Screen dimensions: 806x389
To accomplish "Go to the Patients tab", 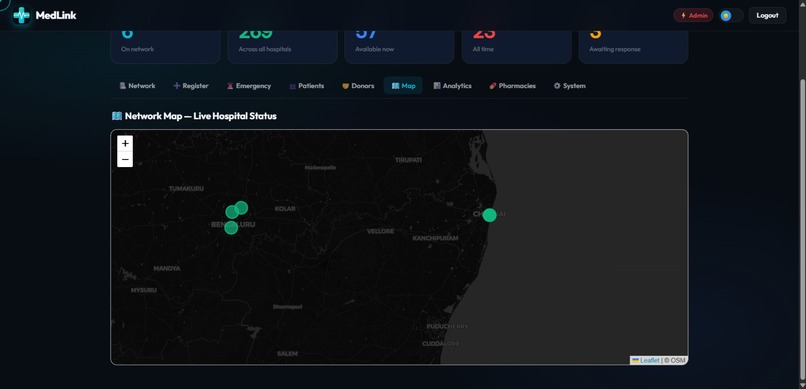I will (x=306, y=86).
